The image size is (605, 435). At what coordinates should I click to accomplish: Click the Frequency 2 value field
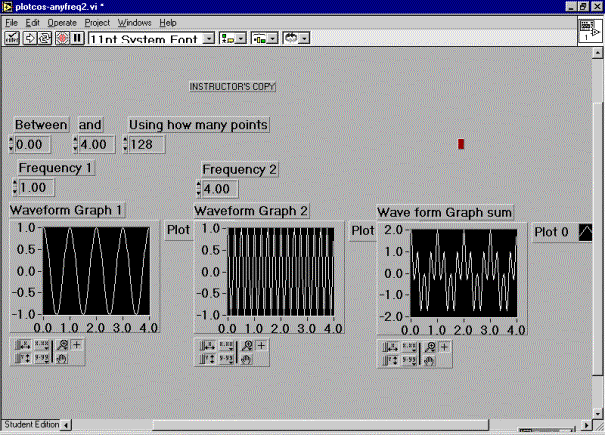tap(220, 189)
